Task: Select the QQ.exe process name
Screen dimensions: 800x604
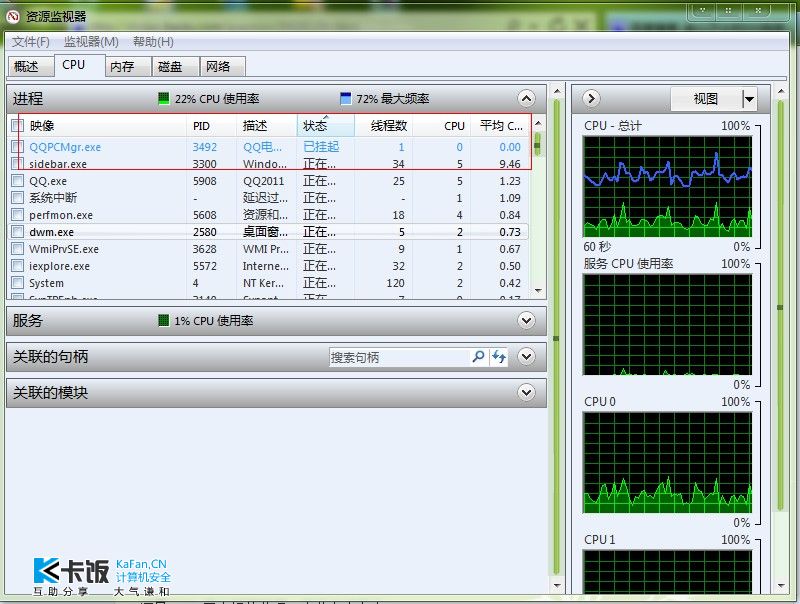Action: pyautogui.click(x=47, y=181)
